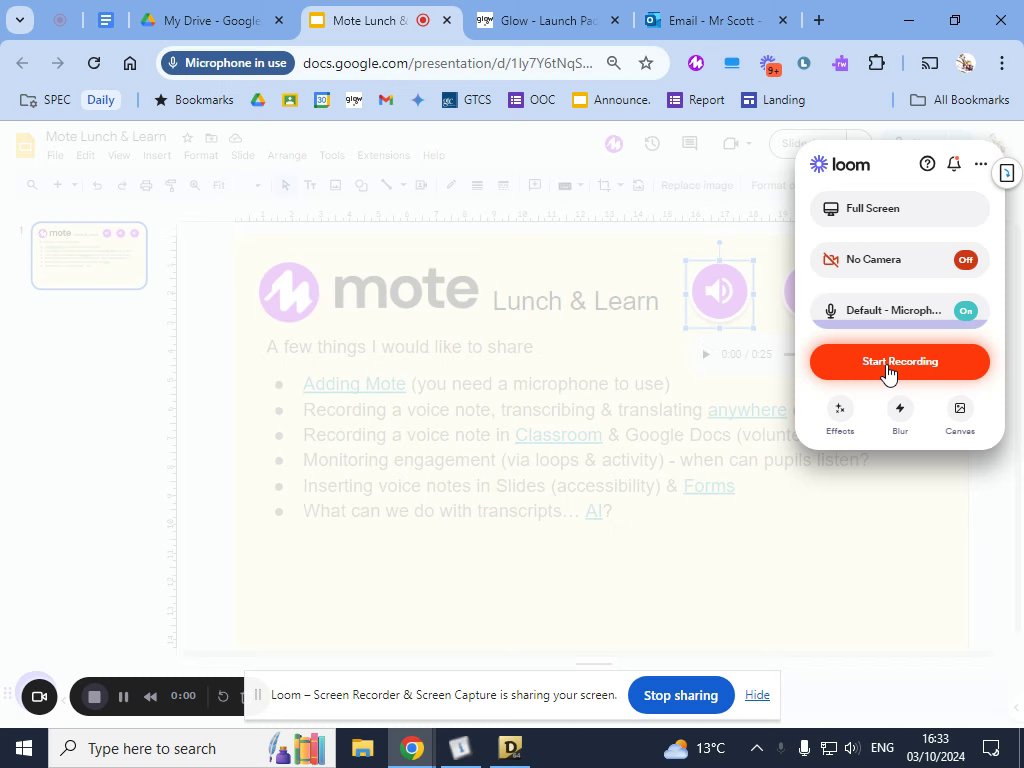Open the No Camera selector
Viewport: 1024px width, 768px height.
coord(899,260)
